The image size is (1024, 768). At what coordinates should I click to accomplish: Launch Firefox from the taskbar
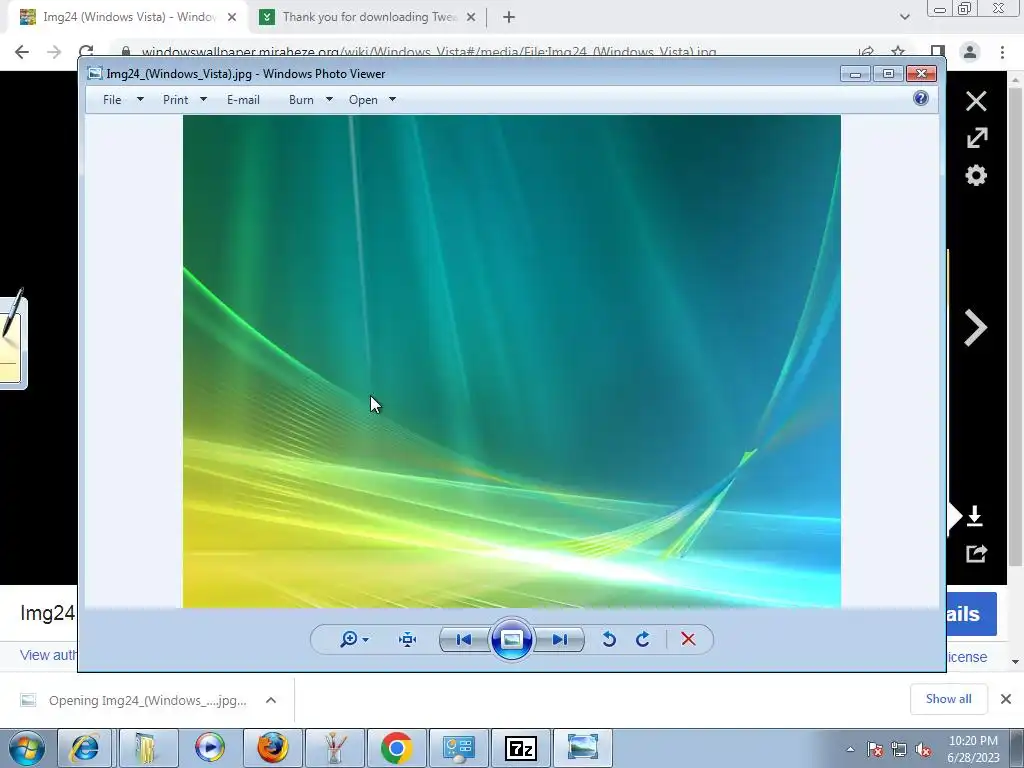tap(272, 748)
